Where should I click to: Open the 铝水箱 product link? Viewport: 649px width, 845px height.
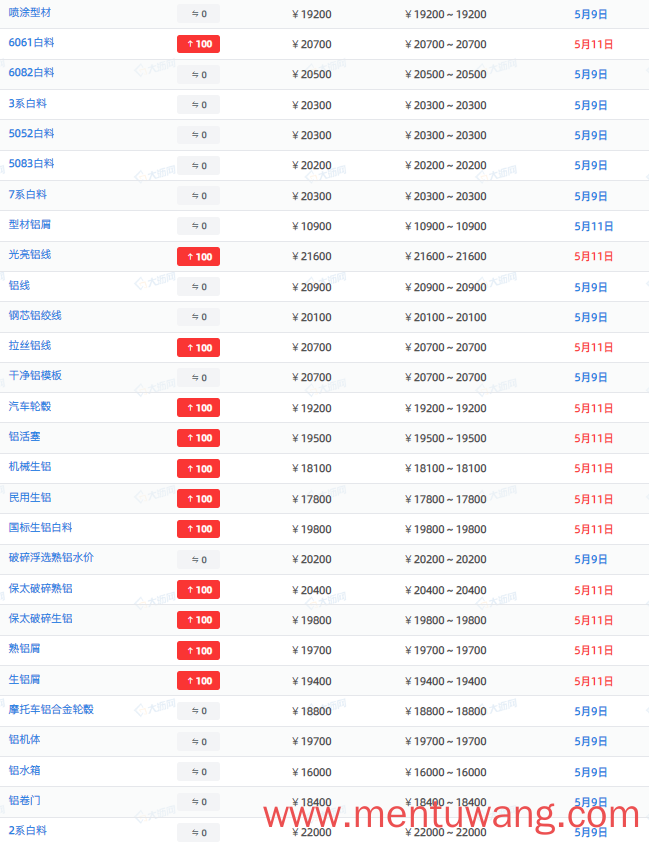(24, 771)
